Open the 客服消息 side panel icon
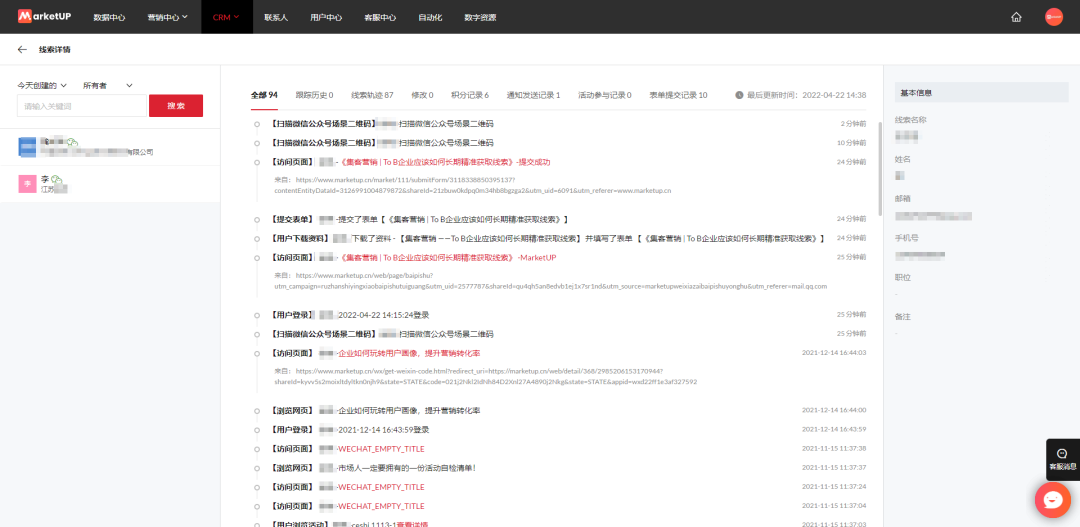The height and width of the screenshot is (527, 1080). click(x=1062, y=459)
